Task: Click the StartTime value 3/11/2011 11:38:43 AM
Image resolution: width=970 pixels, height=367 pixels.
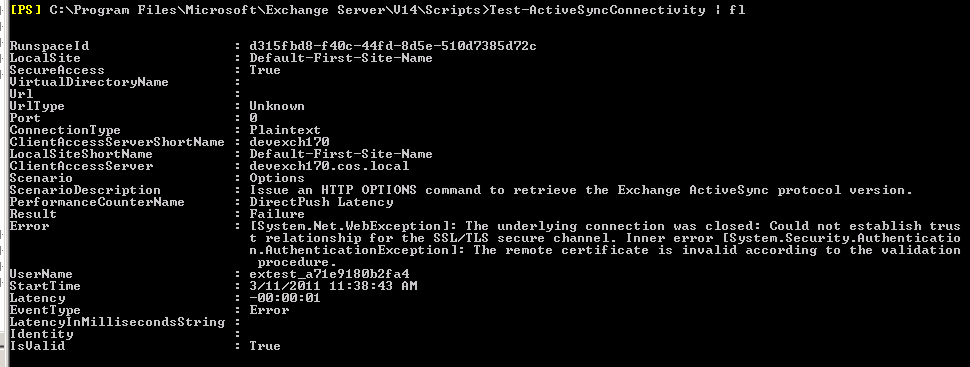Action: pos(333,286)
